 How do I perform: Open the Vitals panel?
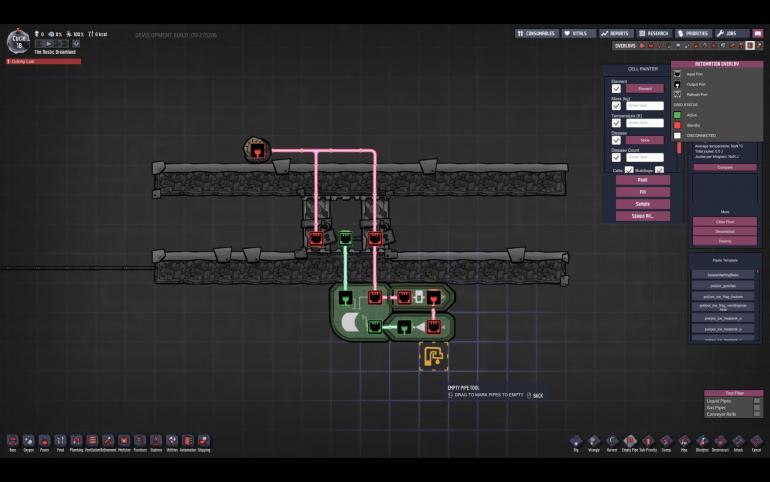point(578,33)
